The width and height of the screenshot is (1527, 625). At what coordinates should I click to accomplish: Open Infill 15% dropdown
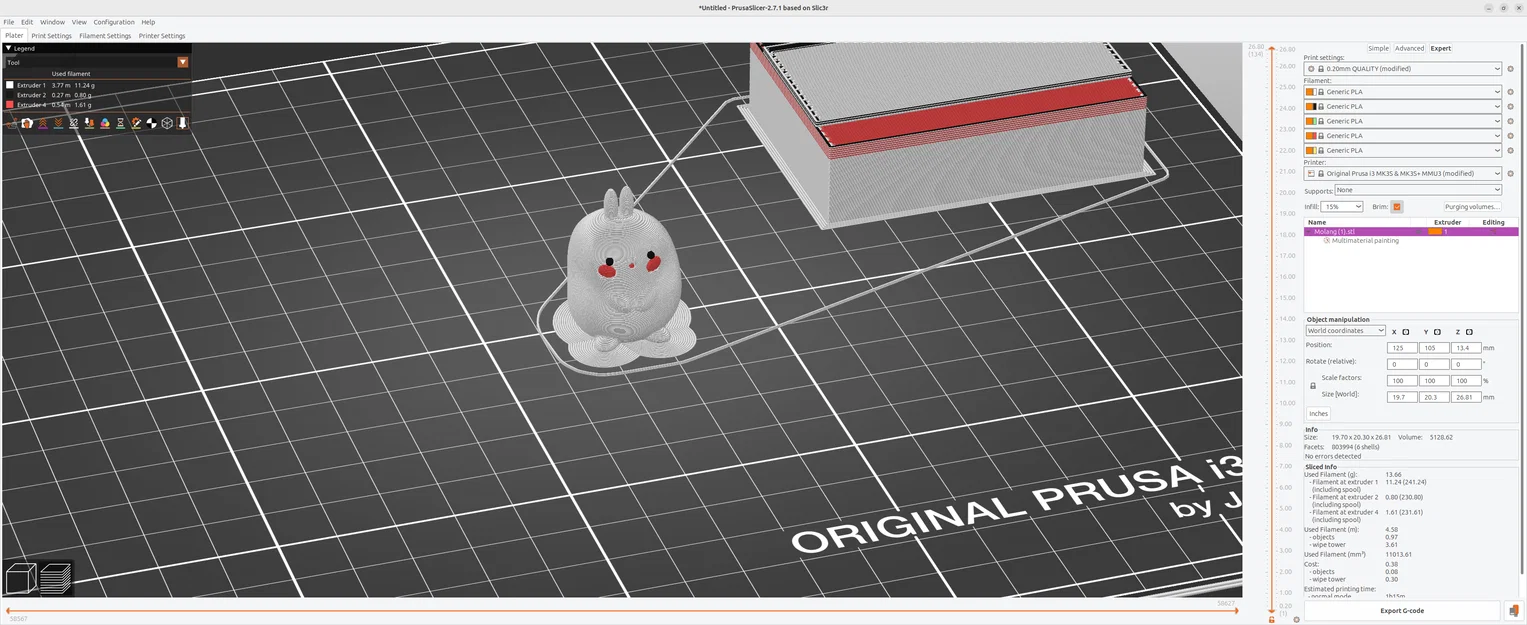click(x=1342, y=206)
